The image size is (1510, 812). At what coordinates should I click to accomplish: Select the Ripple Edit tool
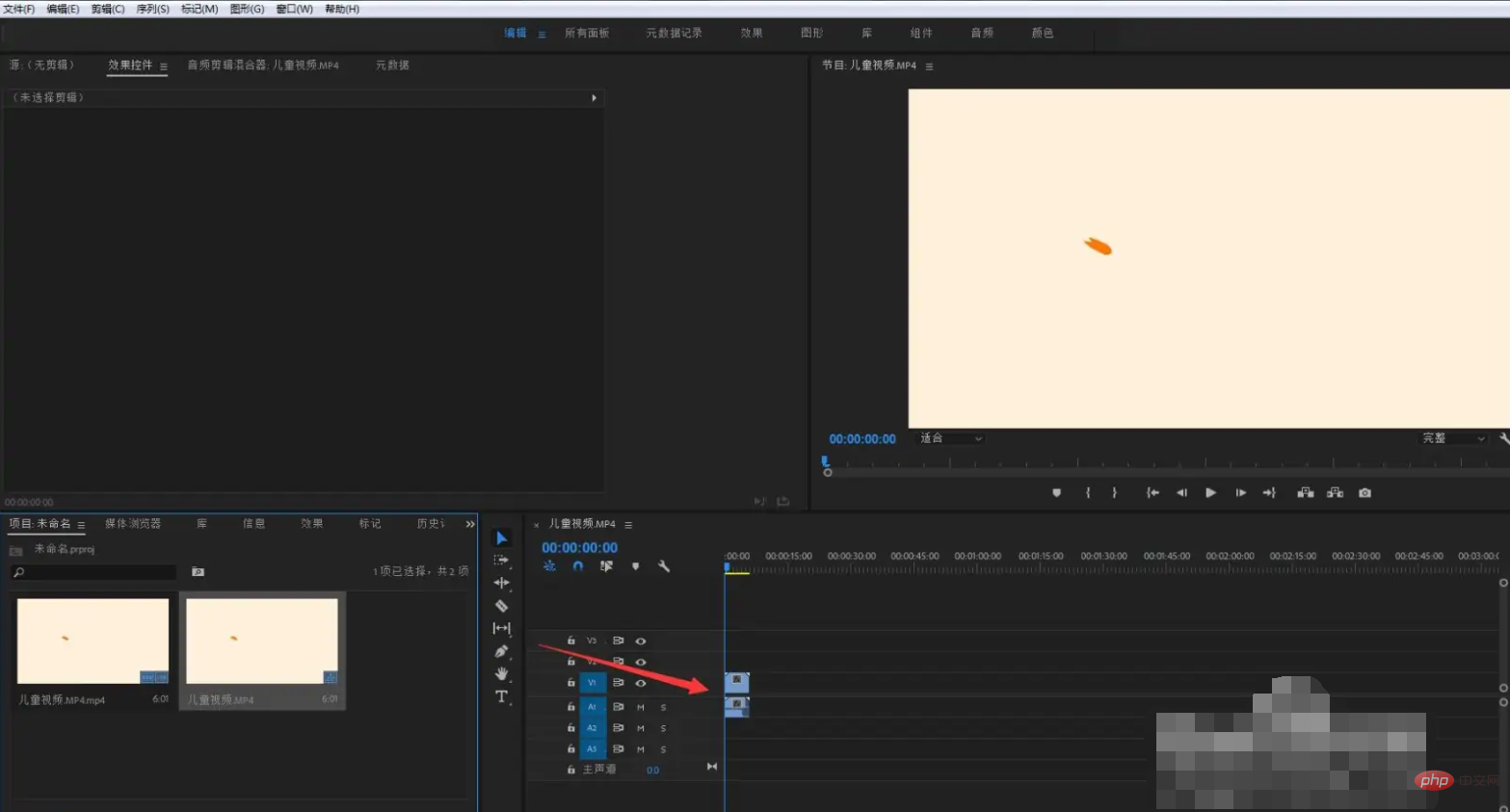point(501,583)
